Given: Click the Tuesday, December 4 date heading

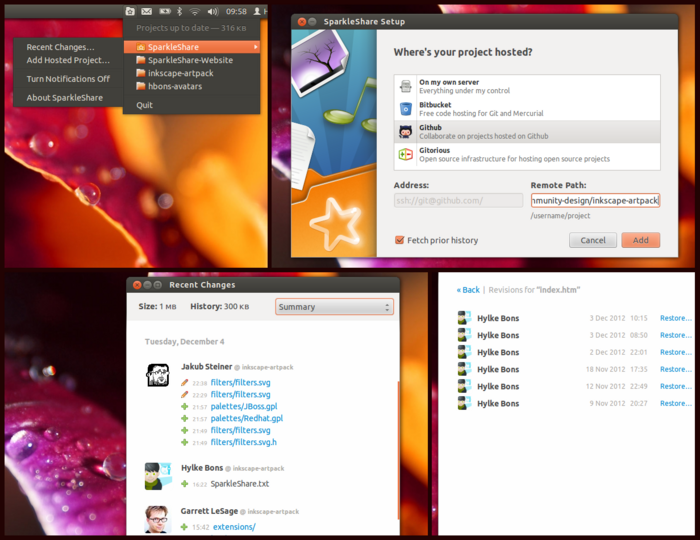Looking at the screenshot, I should tap(184, 341).
